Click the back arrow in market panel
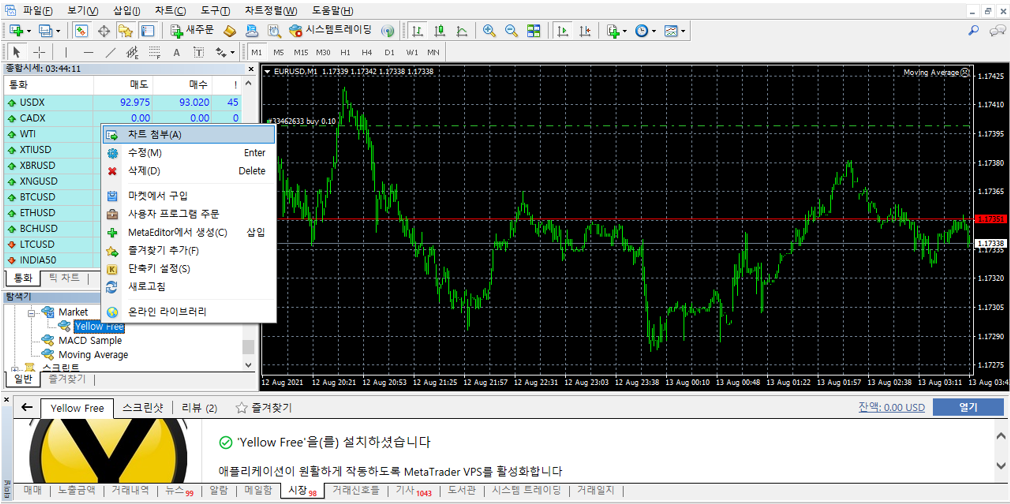The height and width of the screenshot is (504, 1010). click(x=26, y=407)
